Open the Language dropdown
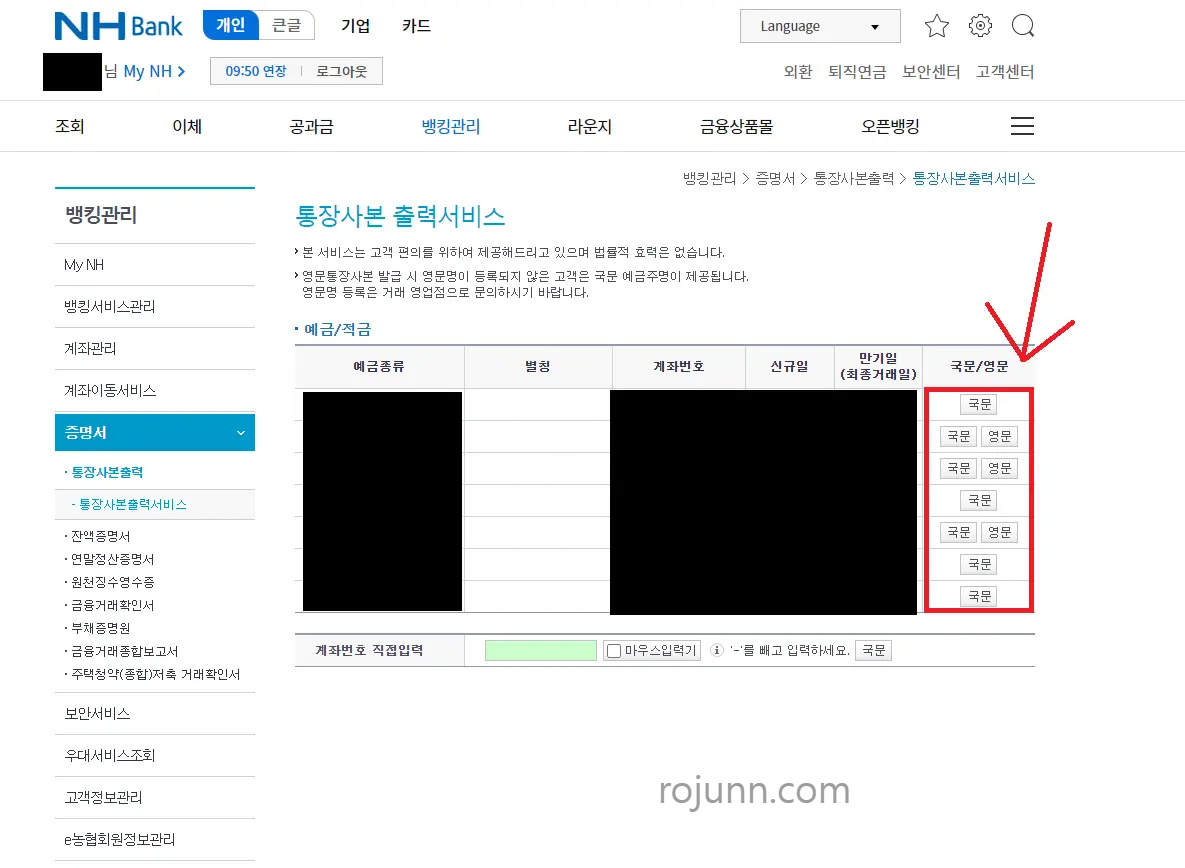1185x868 pixels. [x=820, y=25]
